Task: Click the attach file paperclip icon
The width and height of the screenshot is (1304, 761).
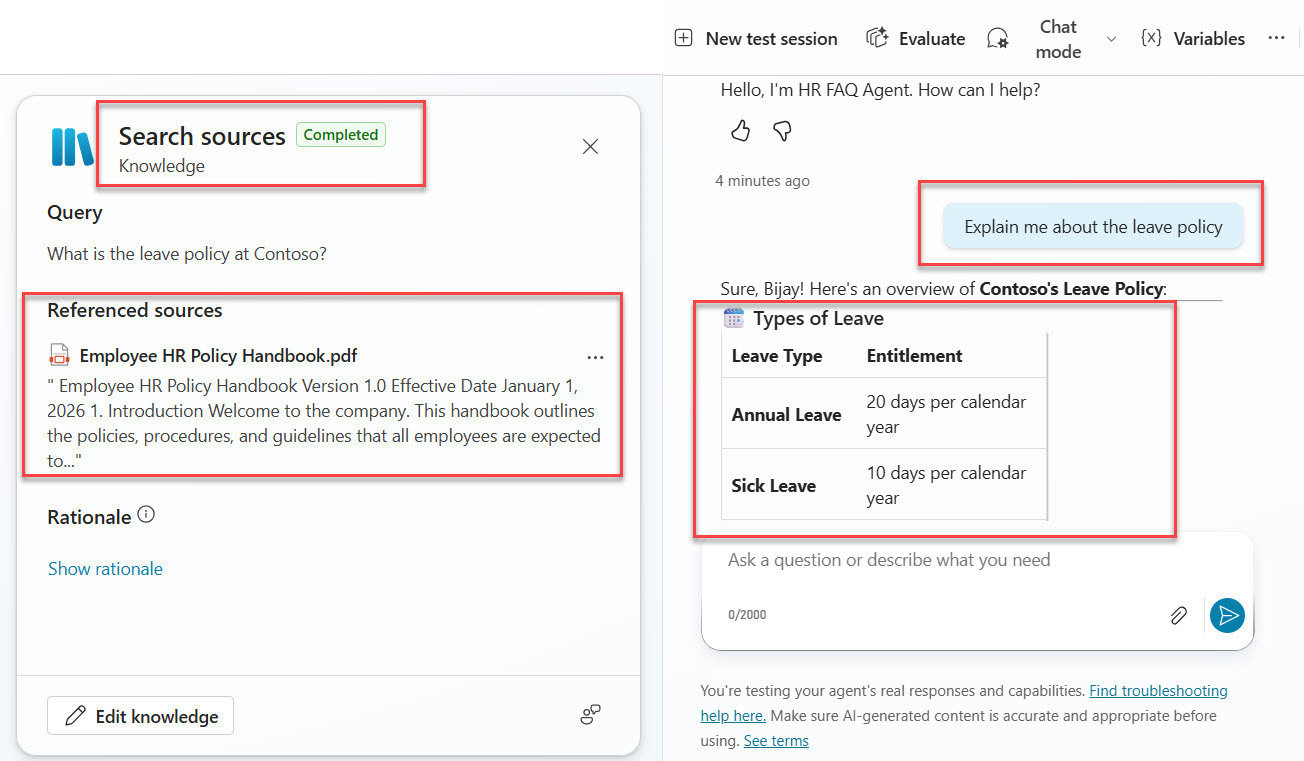Action: (1179, 616)
